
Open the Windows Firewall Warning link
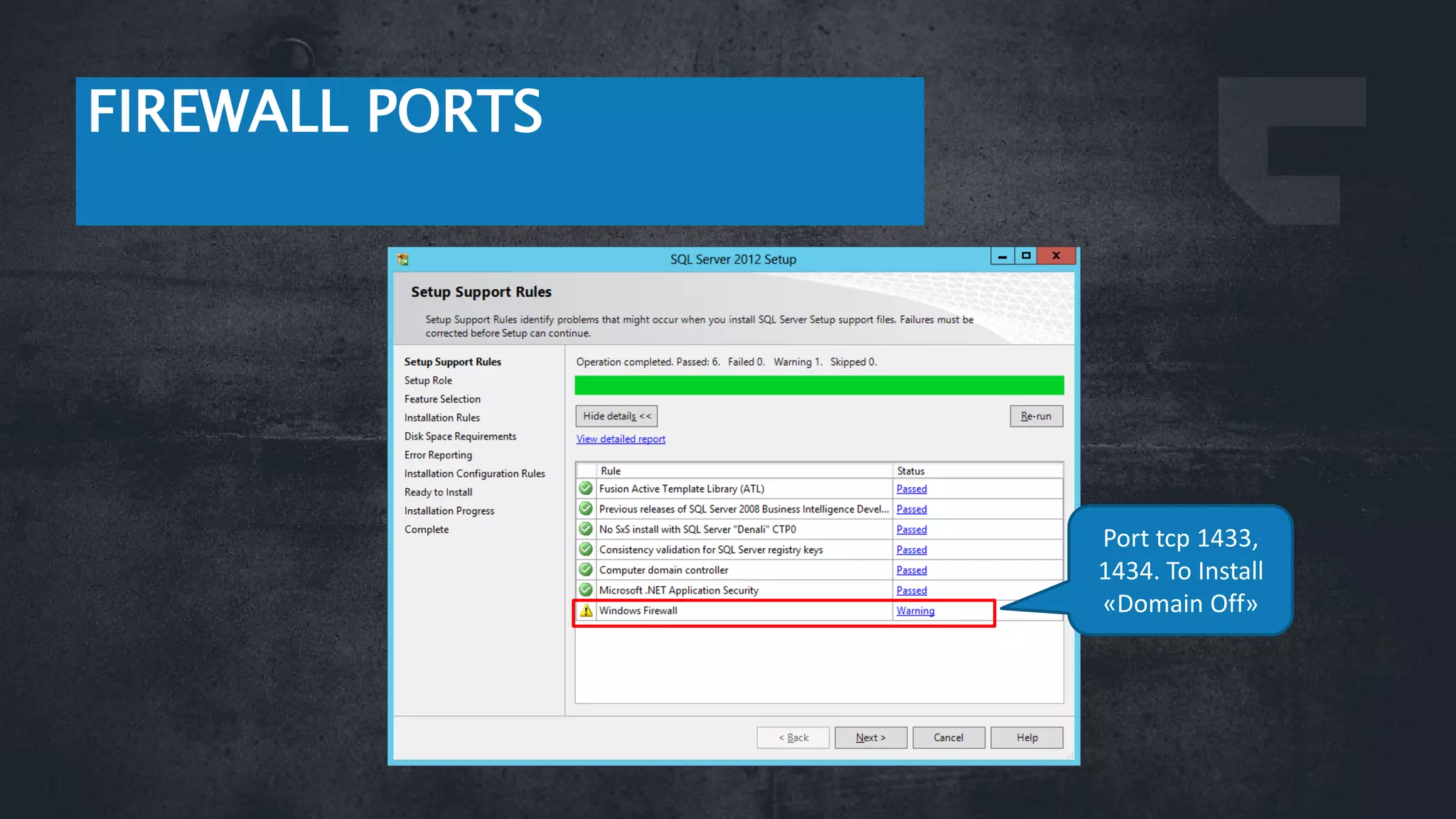pos(915,611)
